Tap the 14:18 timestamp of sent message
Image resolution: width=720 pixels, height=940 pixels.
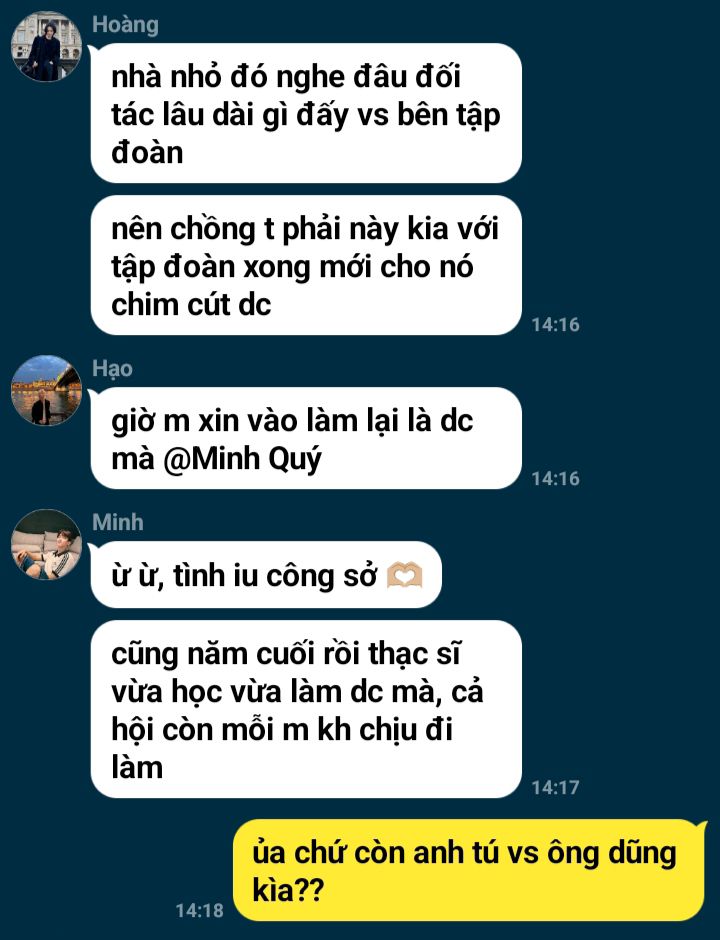pyautogui.click(x=200, y=910)
